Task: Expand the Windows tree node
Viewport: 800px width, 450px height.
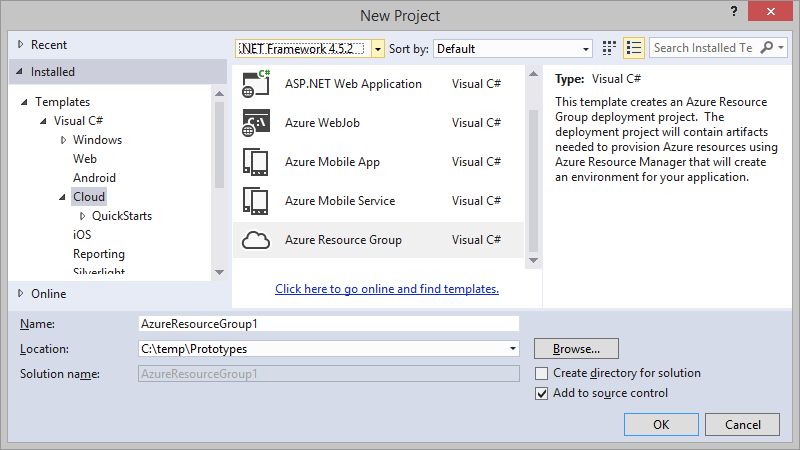Action: click(x=63, y=140)
